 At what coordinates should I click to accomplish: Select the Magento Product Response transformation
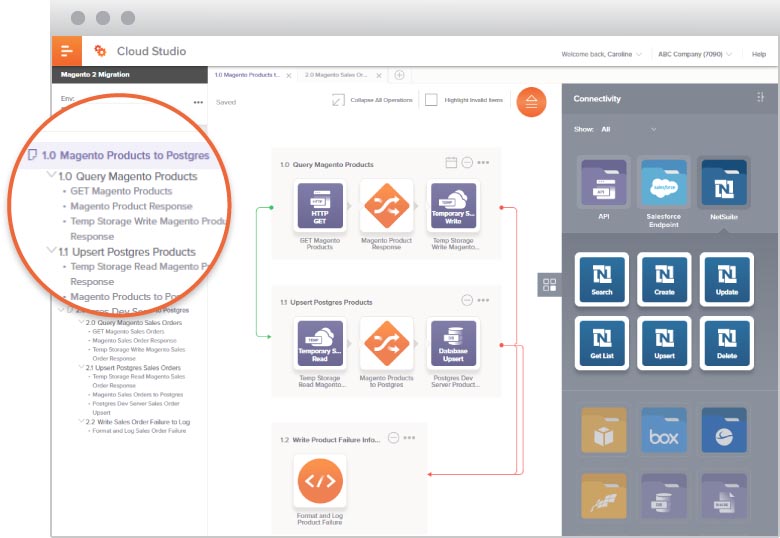pos(387,205)
